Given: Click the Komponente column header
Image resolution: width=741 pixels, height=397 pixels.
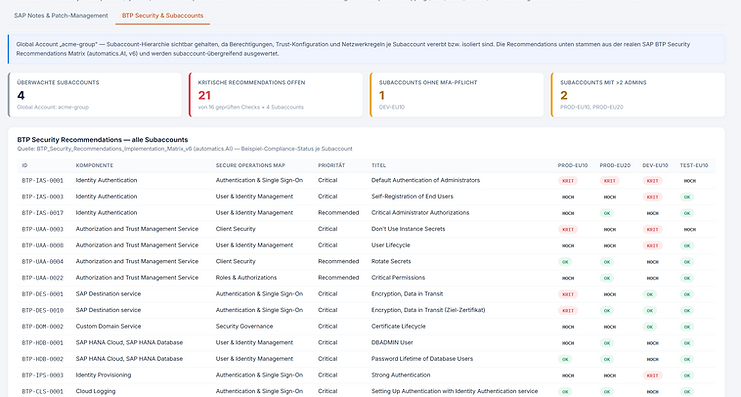Looking at the screenshot, I should [x=95, y=165].
